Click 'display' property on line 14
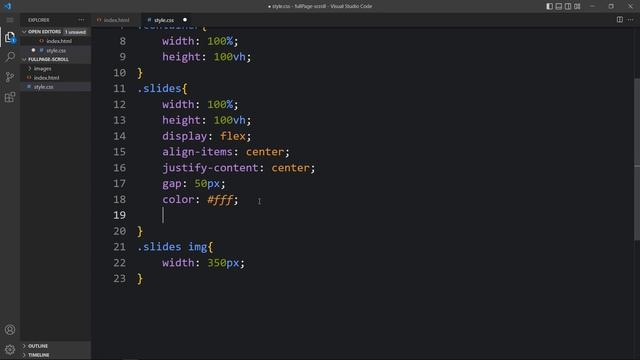The width and height of the screenshot is (640, 360). [185, 136]
